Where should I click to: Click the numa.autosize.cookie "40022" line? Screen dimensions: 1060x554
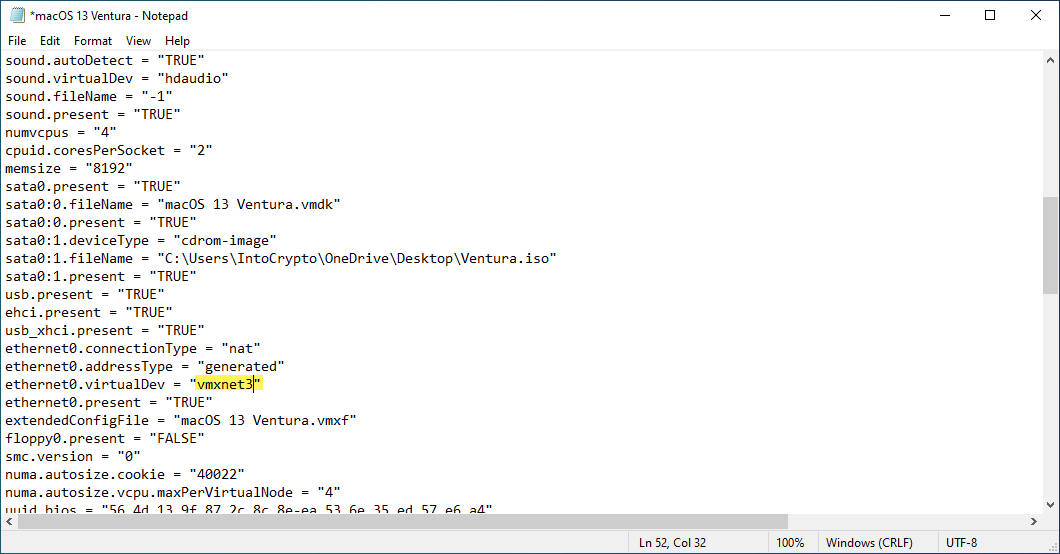point(124,474)
